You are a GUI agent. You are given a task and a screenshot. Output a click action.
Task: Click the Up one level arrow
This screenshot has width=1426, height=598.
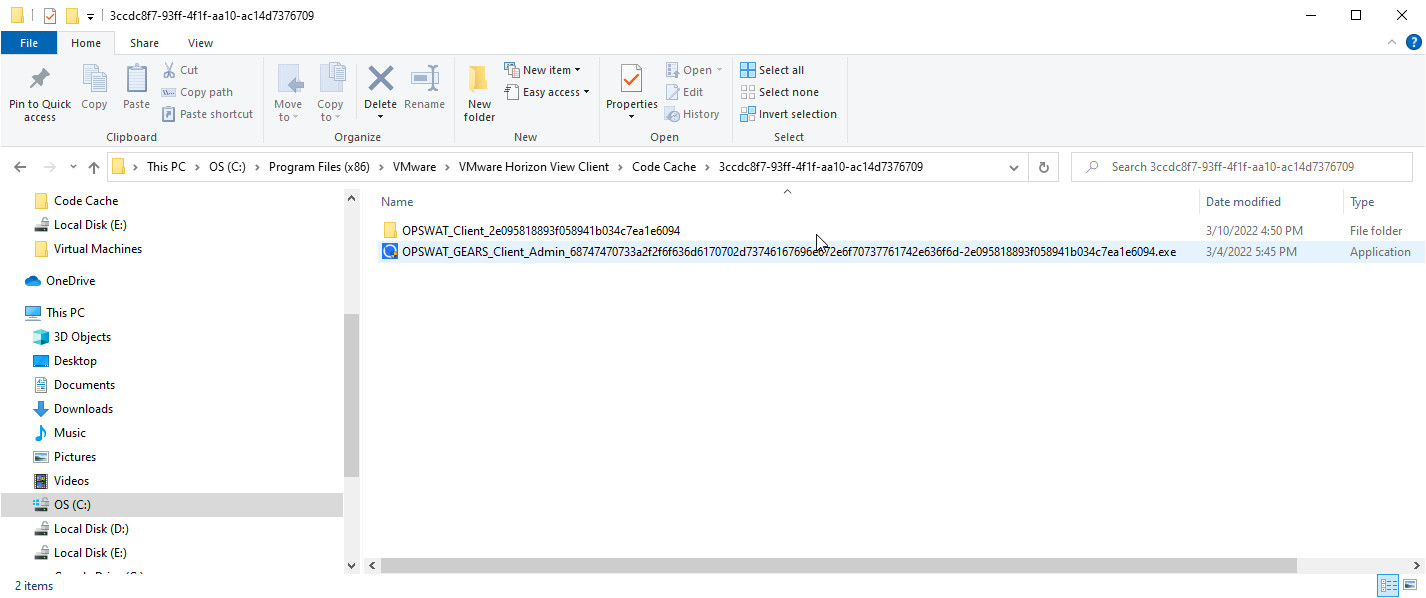94,167
